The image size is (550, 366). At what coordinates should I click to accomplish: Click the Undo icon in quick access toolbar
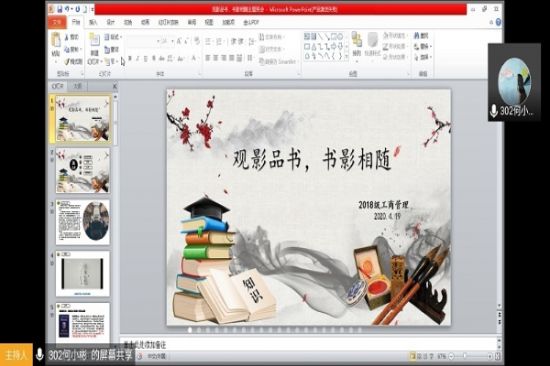(x=67, y=9)
